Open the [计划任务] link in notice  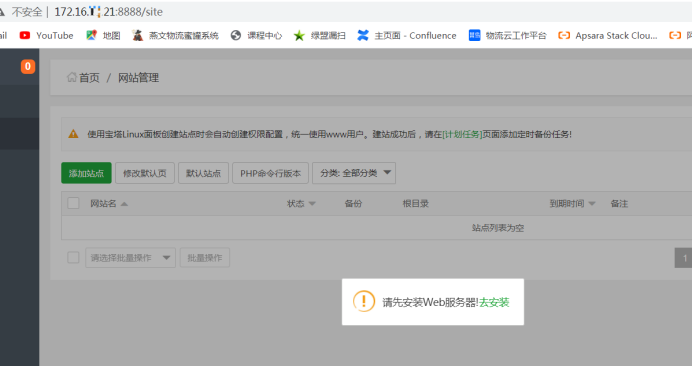(462, 134)
